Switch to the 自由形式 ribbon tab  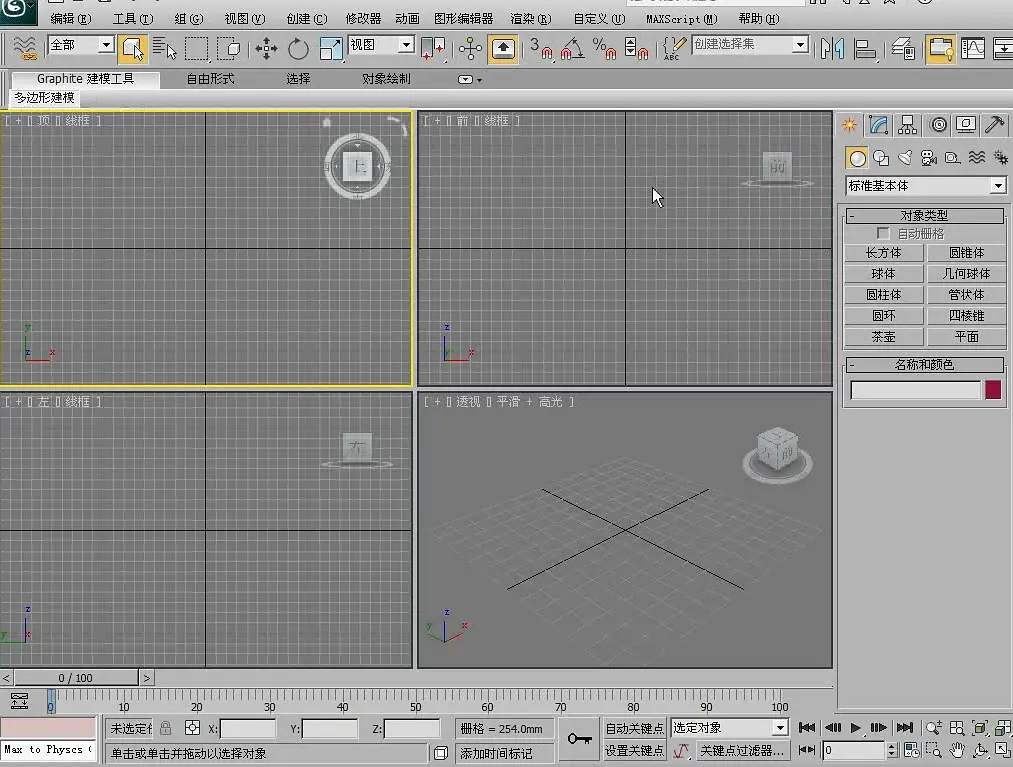click(211, 79)
